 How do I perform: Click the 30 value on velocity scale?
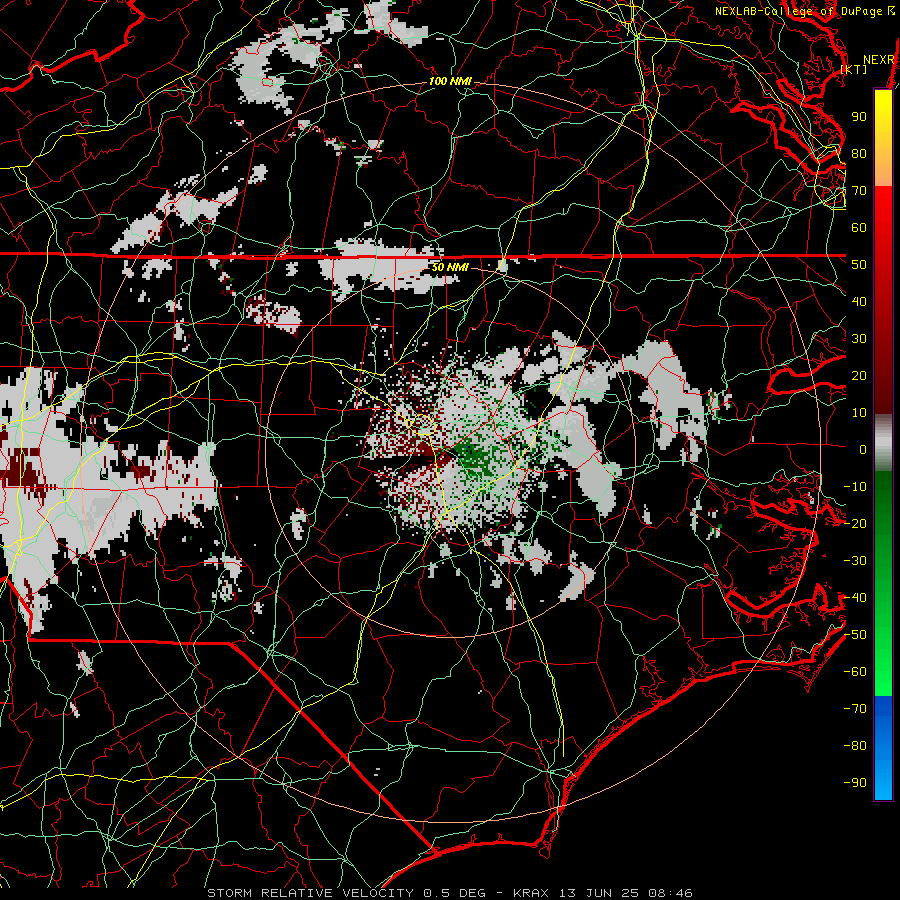(x=859, y=339)
